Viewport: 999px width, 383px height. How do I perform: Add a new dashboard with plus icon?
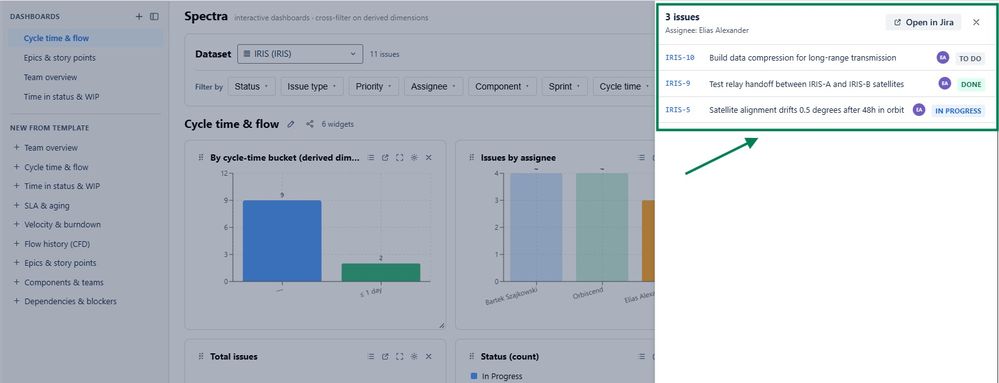[139, 17]
